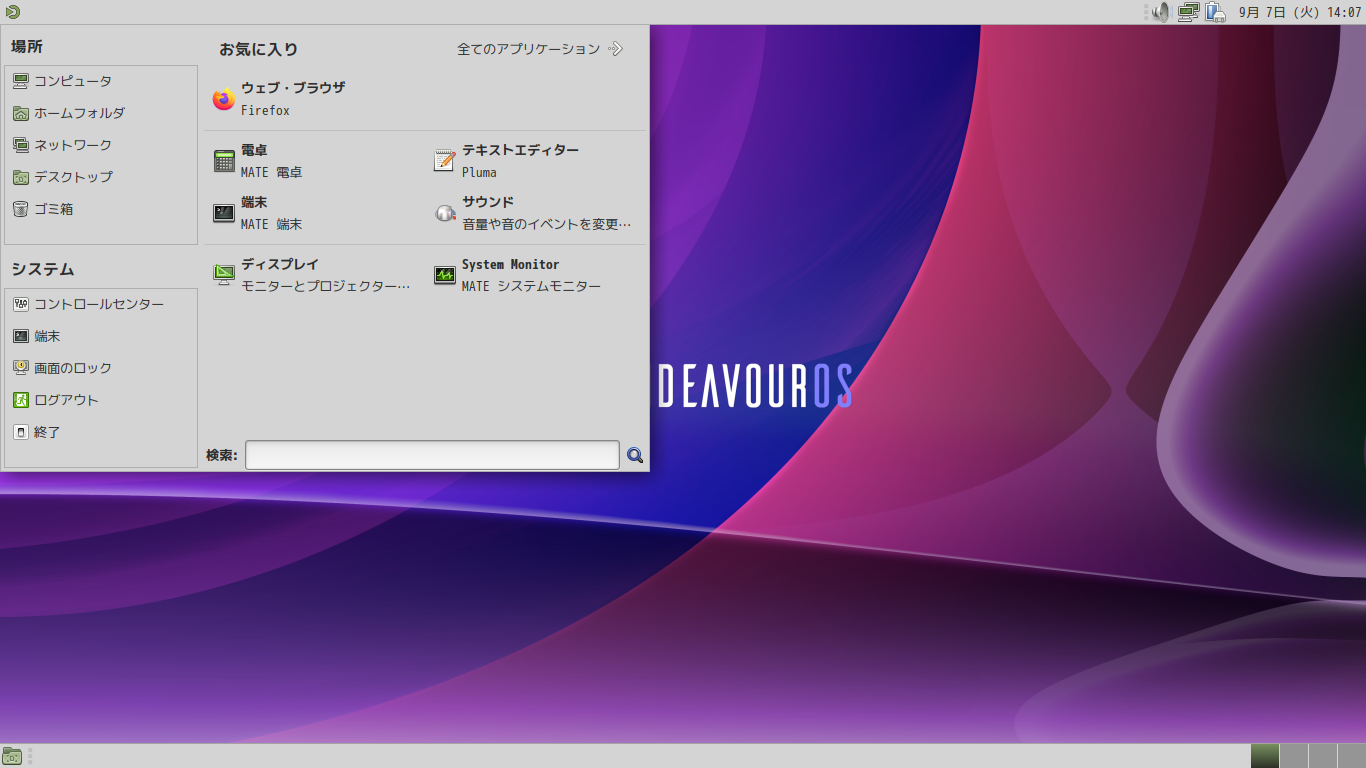
Task: Click the コンピュータ computer icon
Action: point(21,81)
